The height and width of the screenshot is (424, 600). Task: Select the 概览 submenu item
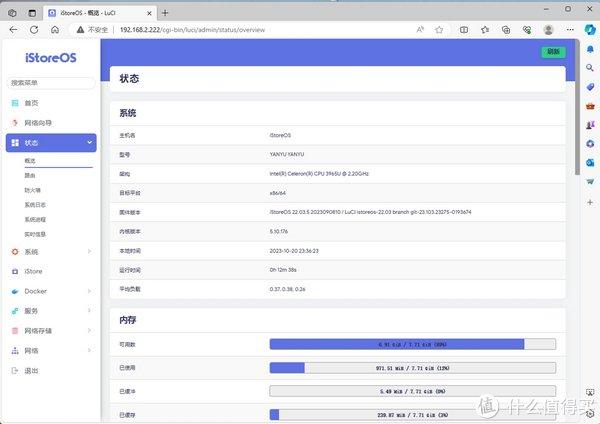click(x=30, y=161)
